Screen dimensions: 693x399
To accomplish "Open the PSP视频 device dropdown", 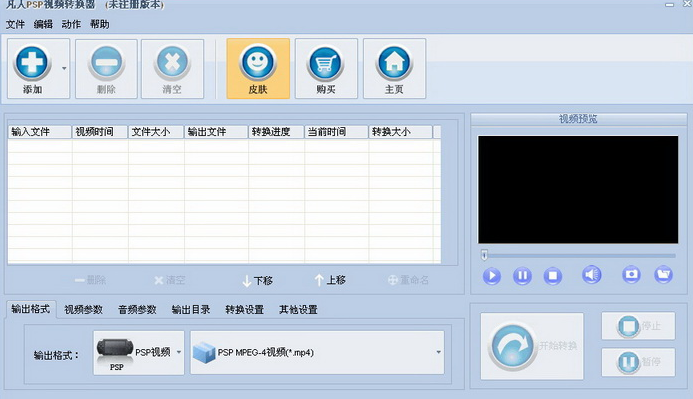I will click(139, 353).
